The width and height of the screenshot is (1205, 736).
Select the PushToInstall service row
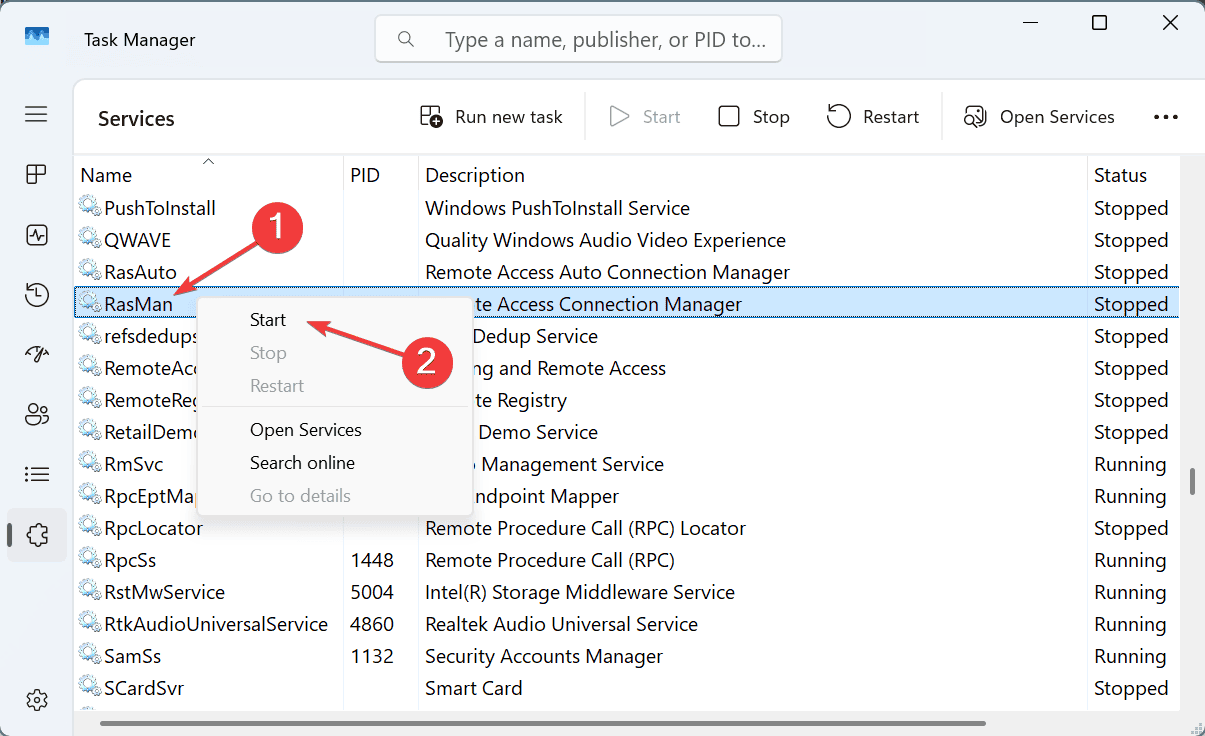[x=627, y=208]
